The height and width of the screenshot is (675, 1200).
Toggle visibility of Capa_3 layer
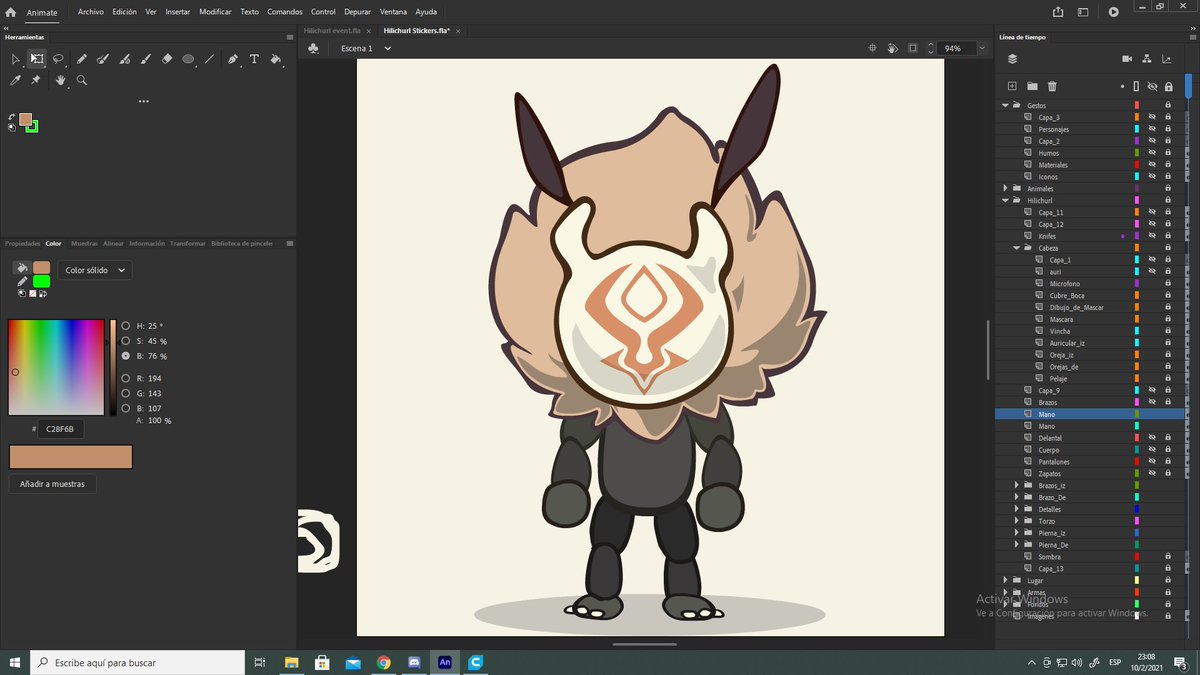(x=1152, y=117)
